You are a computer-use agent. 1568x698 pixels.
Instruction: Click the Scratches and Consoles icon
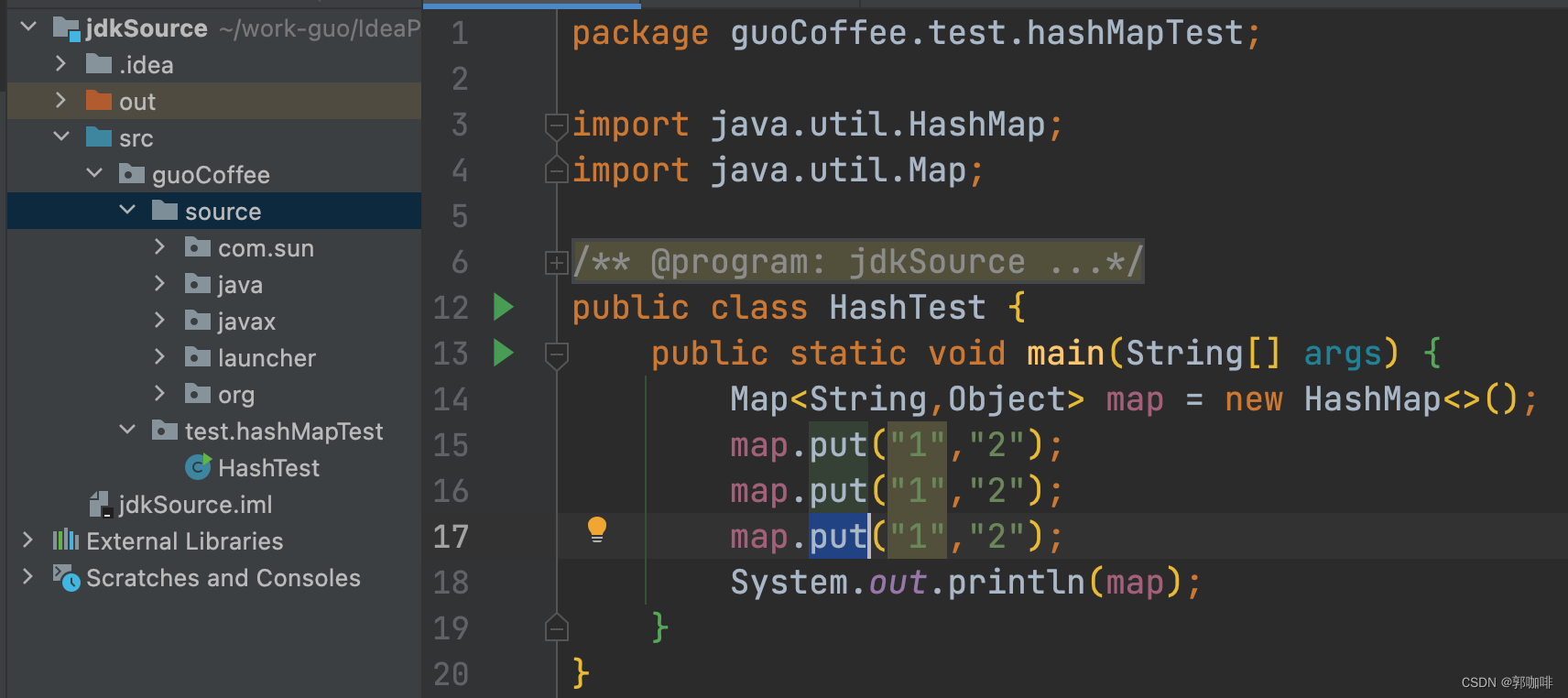(x=66, y=577)
